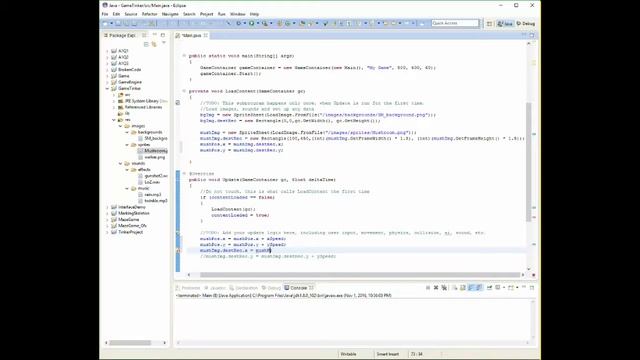Click Remove Launch X icon in console
Image resolution: width=640 pixels, height=360 pixels.
pyautogui.click(x=436, y=288)
